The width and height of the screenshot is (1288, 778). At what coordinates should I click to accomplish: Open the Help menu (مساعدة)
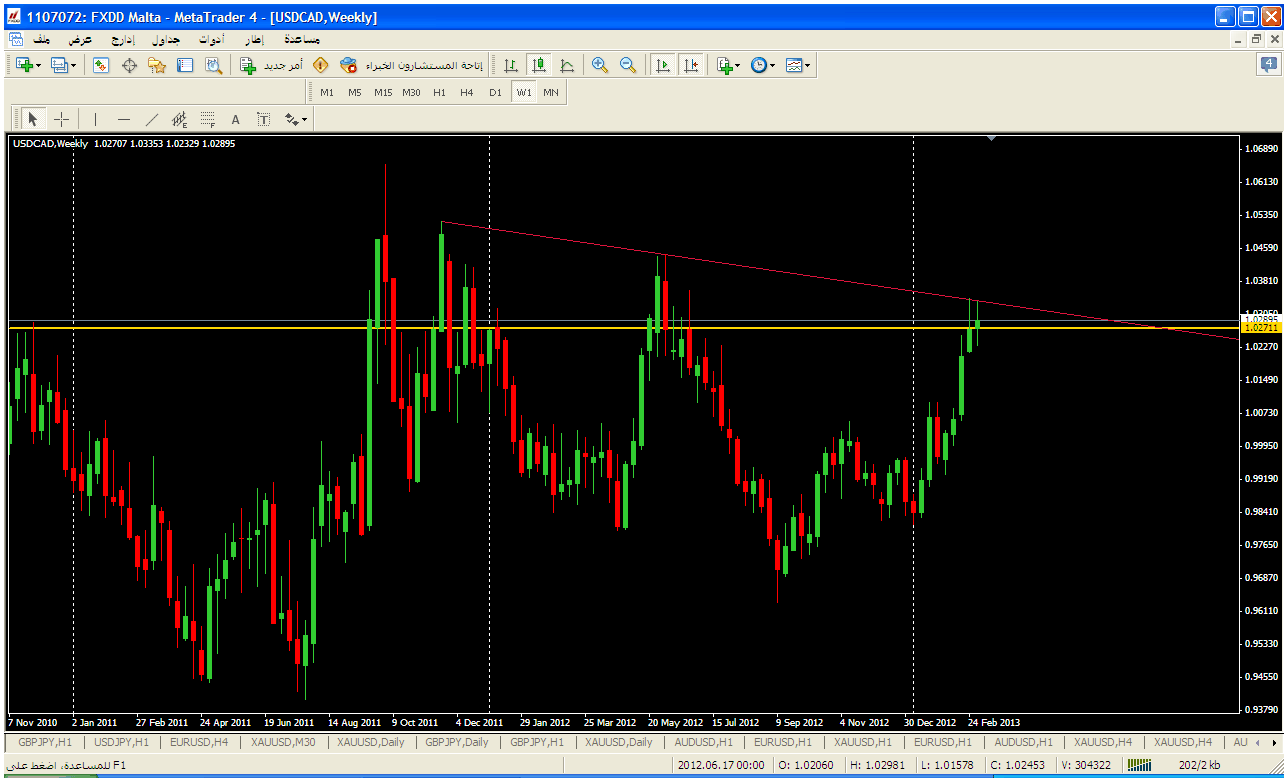pos(301,39)
